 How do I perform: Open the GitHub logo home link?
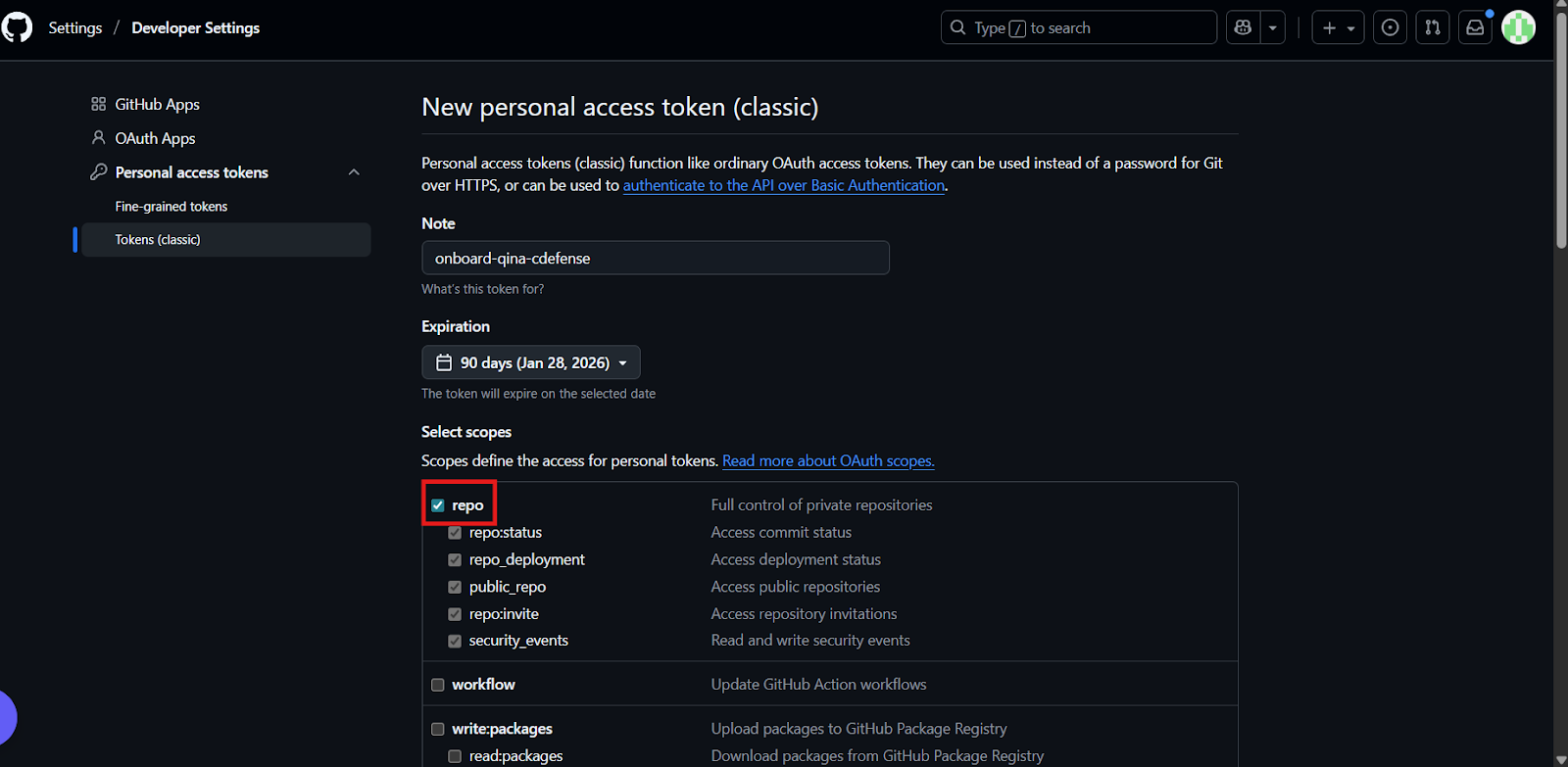[x=17, y=27]
